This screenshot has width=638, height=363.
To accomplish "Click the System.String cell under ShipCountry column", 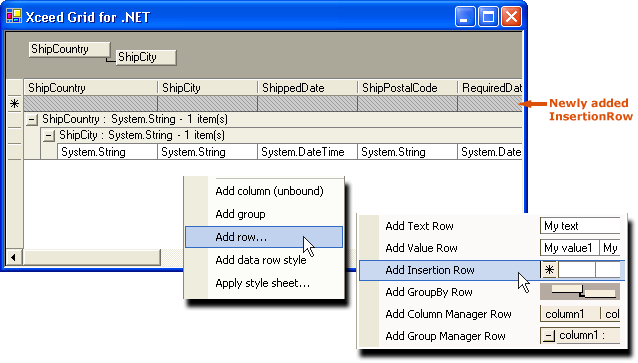I will tap(107, 152).
